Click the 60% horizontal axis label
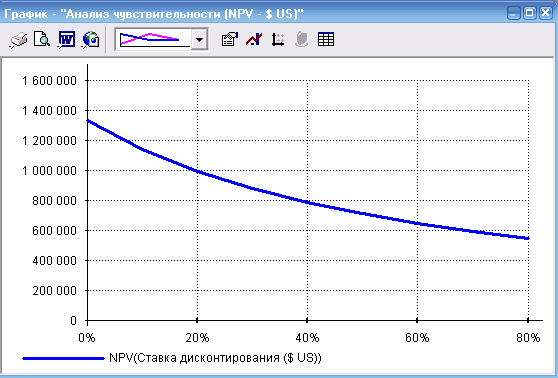558x378 pixels. click(x=417, y=337)
